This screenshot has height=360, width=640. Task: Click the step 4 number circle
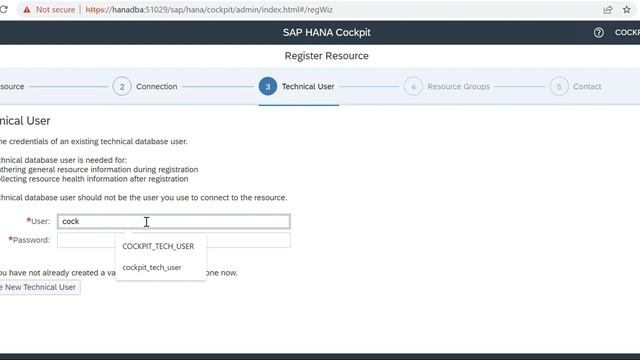[413, 87]
